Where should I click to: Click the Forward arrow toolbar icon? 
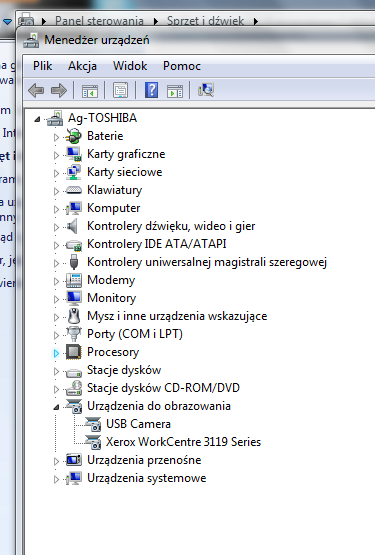pos(59,91)
